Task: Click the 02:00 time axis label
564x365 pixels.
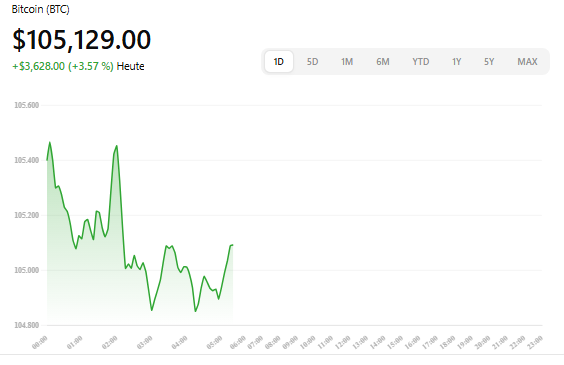Action: point(109,342)
